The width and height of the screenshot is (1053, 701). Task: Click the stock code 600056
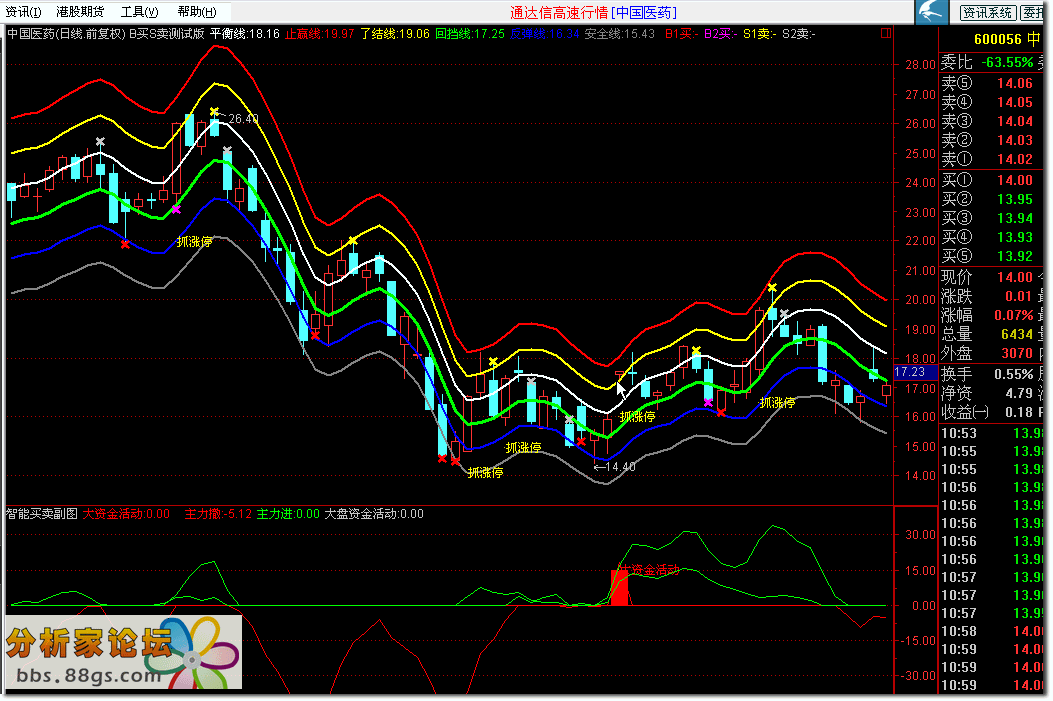click(997, 40)
